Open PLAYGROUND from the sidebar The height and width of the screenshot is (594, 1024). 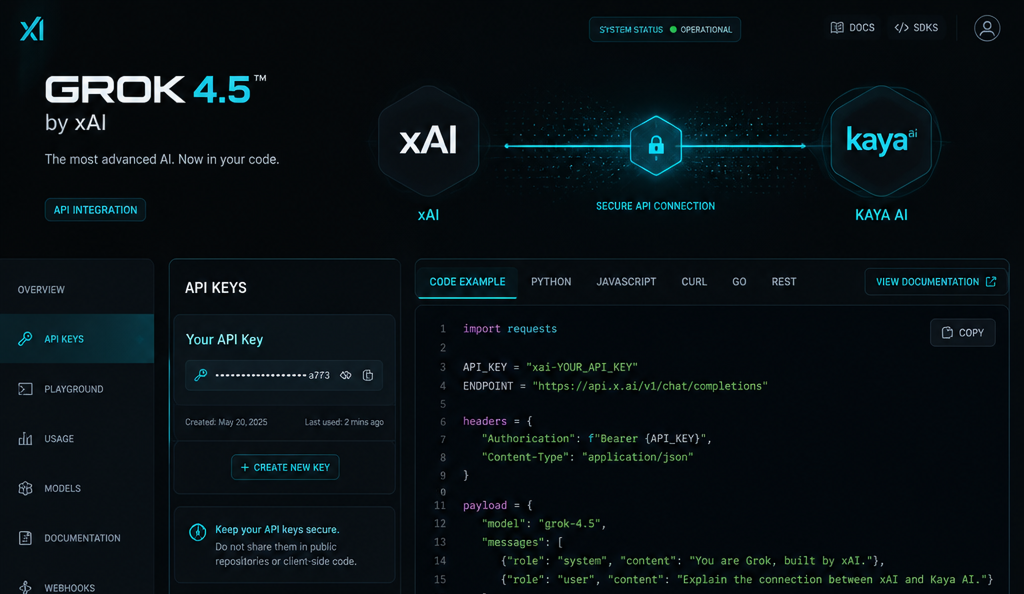coord(73,389)
